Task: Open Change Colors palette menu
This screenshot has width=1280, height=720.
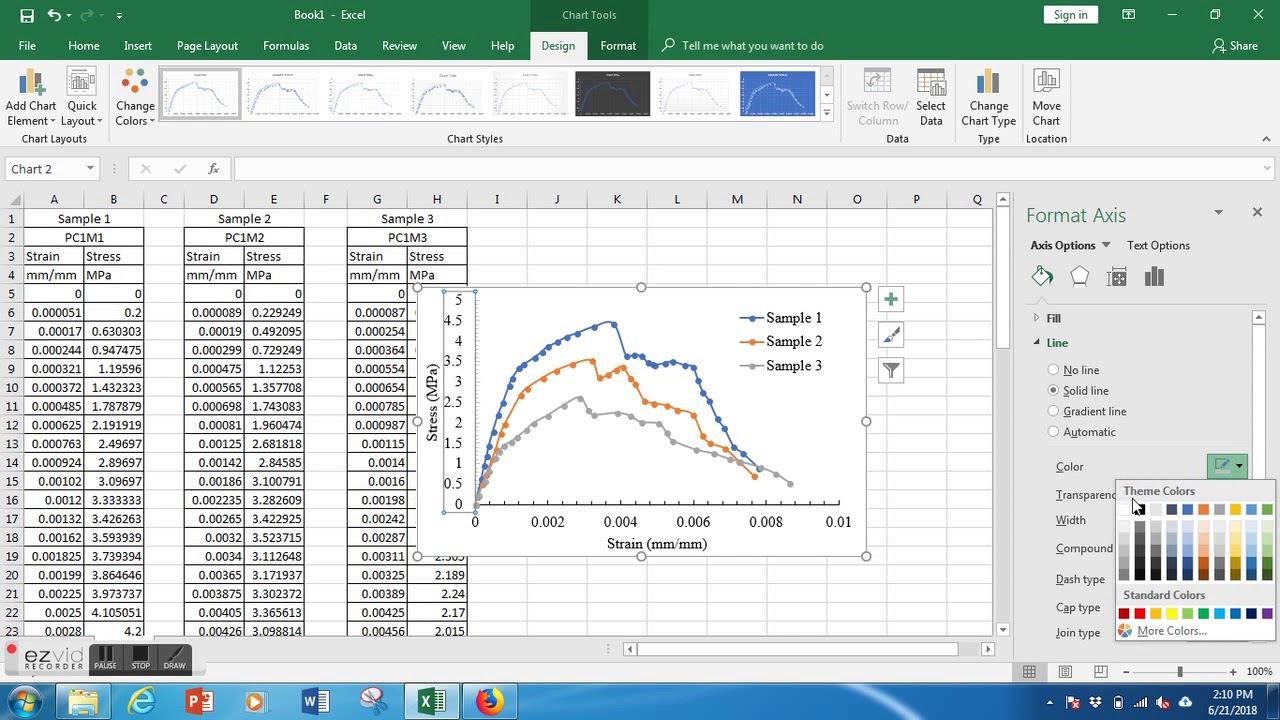Action: (x=135, y=99)
